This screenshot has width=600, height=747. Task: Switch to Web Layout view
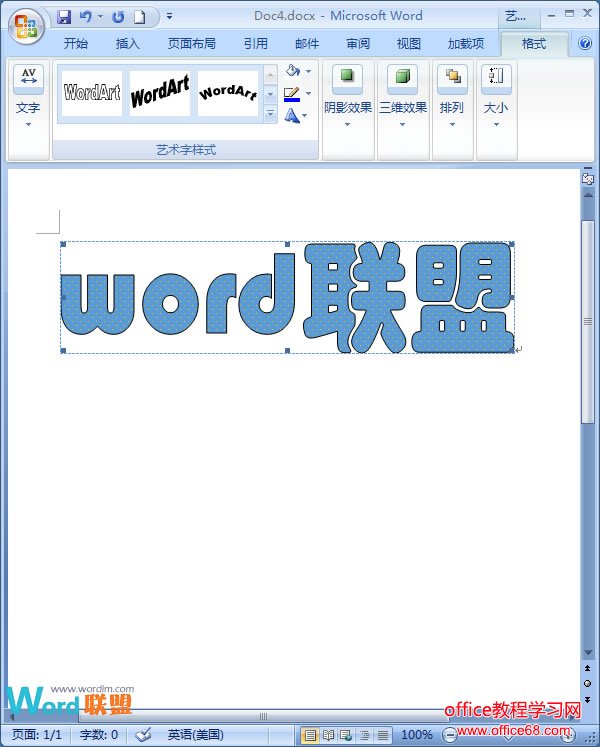(x=346, y=735)
